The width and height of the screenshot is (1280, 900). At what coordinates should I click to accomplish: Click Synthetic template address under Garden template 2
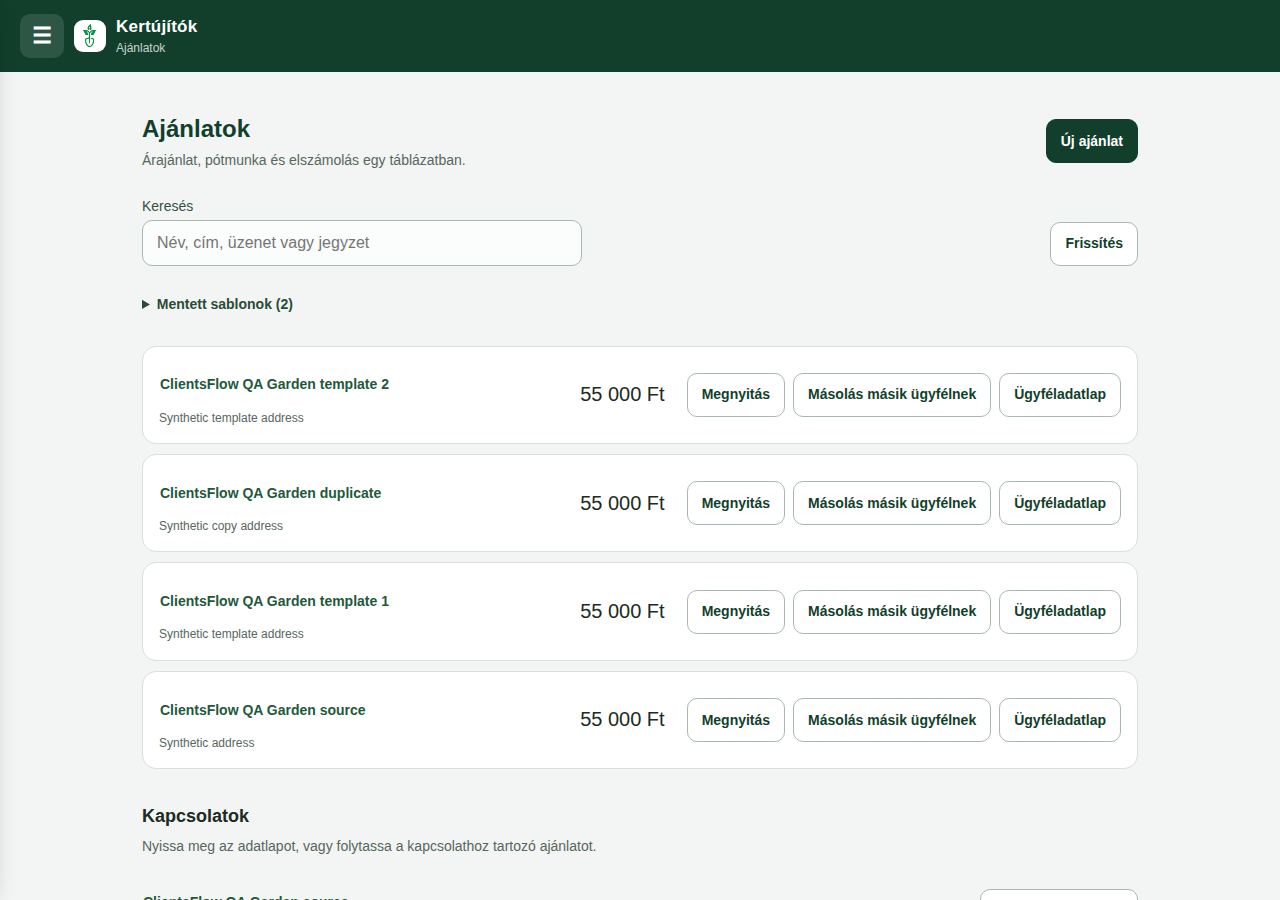pos(231,418)
